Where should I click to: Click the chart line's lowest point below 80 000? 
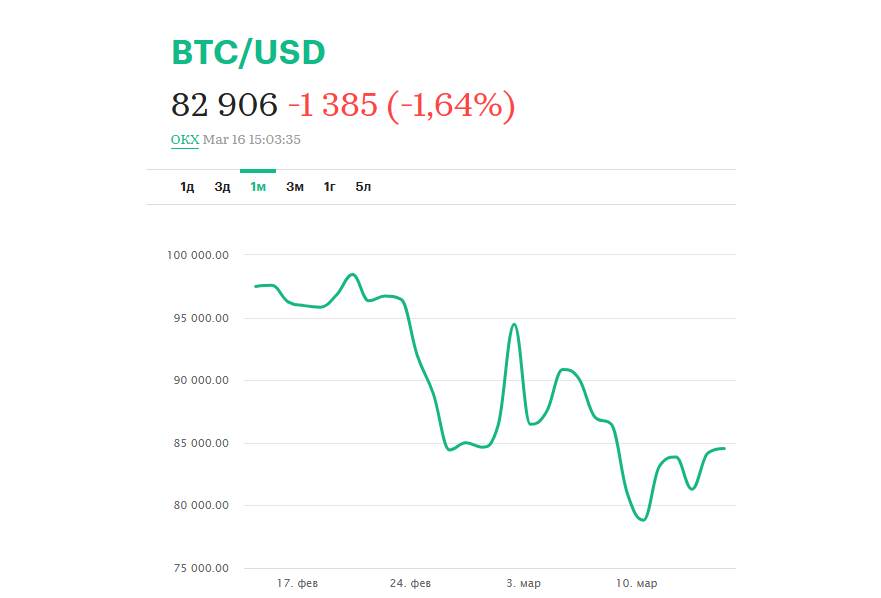coord(643,520)
